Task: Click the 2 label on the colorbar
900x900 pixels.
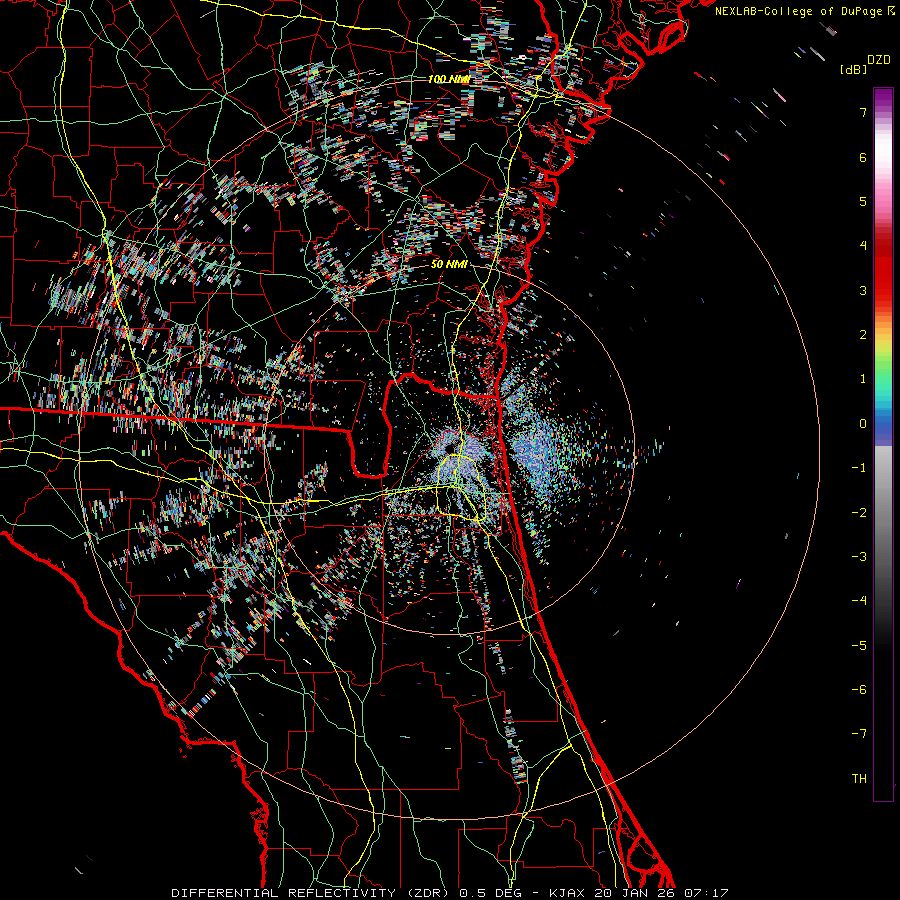Action: click(x=863, y=335)
